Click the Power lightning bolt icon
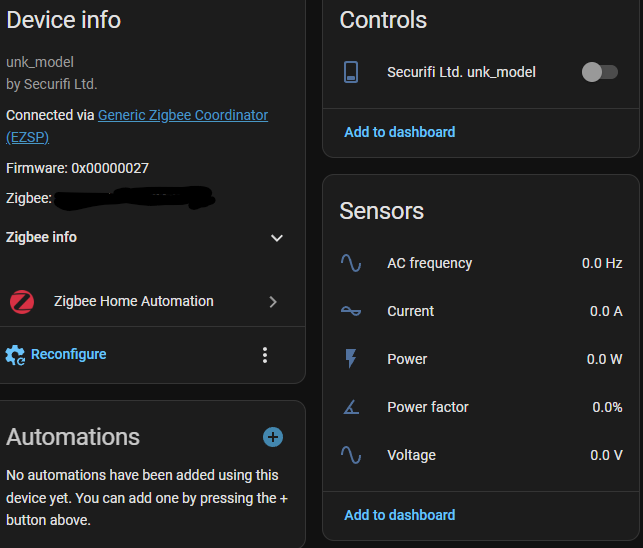 pyautogui.click(x=351, y=359)
